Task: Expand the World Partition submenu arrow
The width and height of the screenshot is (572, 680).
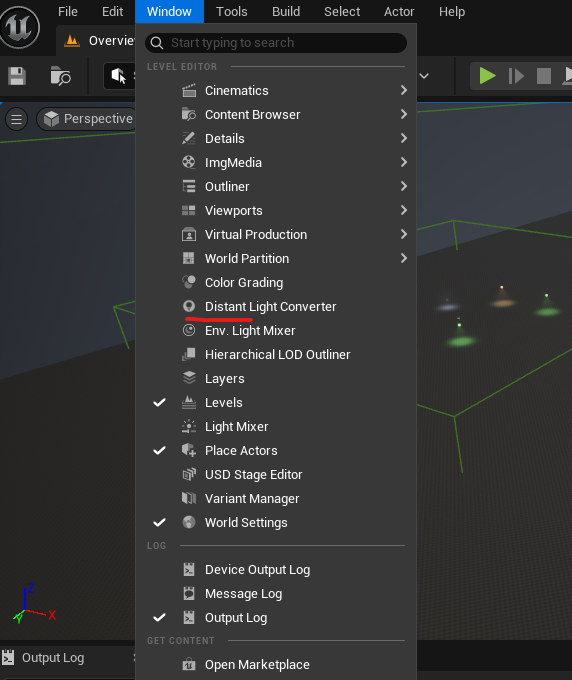Action: 404,258
